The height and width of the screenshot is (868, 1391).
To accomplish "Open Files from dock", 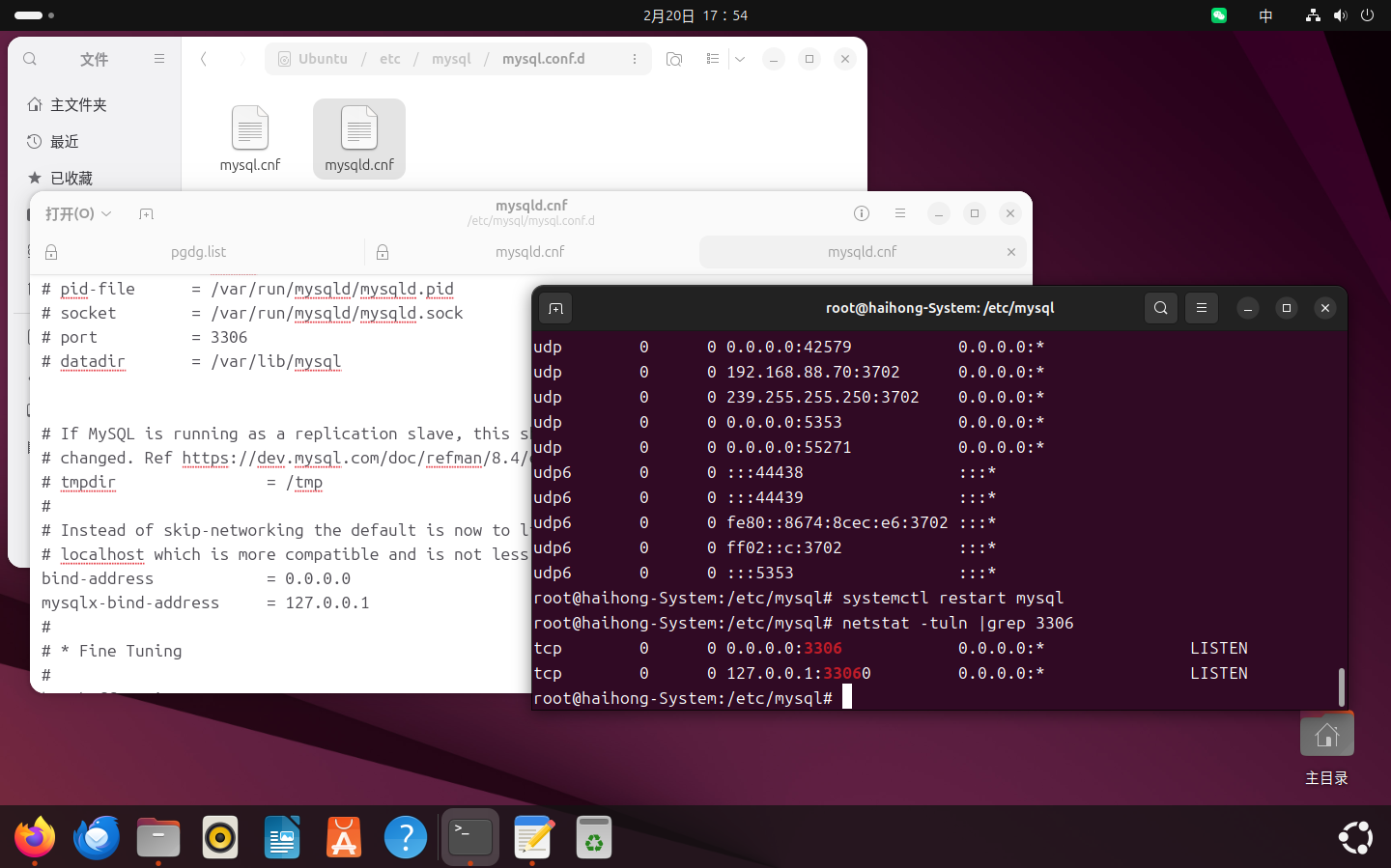I will pyautogui.click(x=158, y=837).
